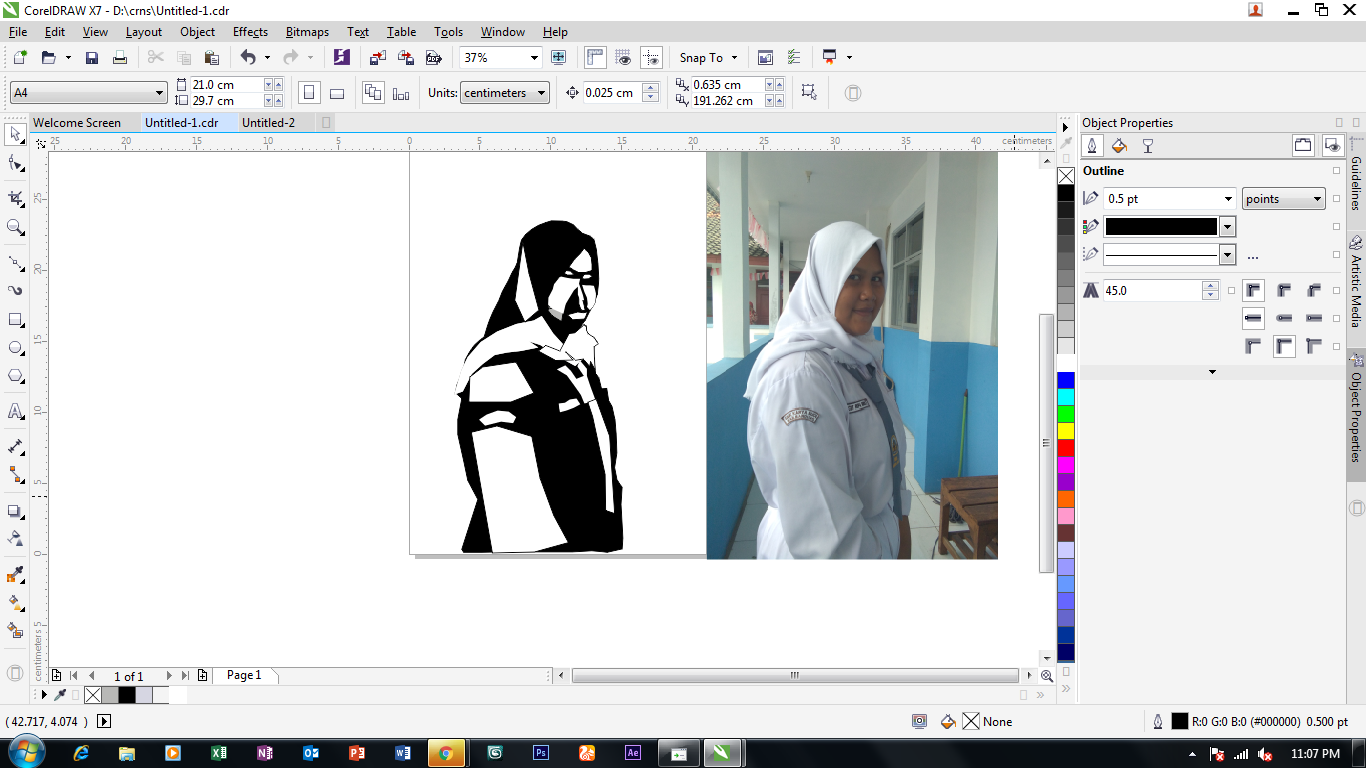1366x768 pixels.
Task: Select the Crop tool
Action: coord(15,199)
